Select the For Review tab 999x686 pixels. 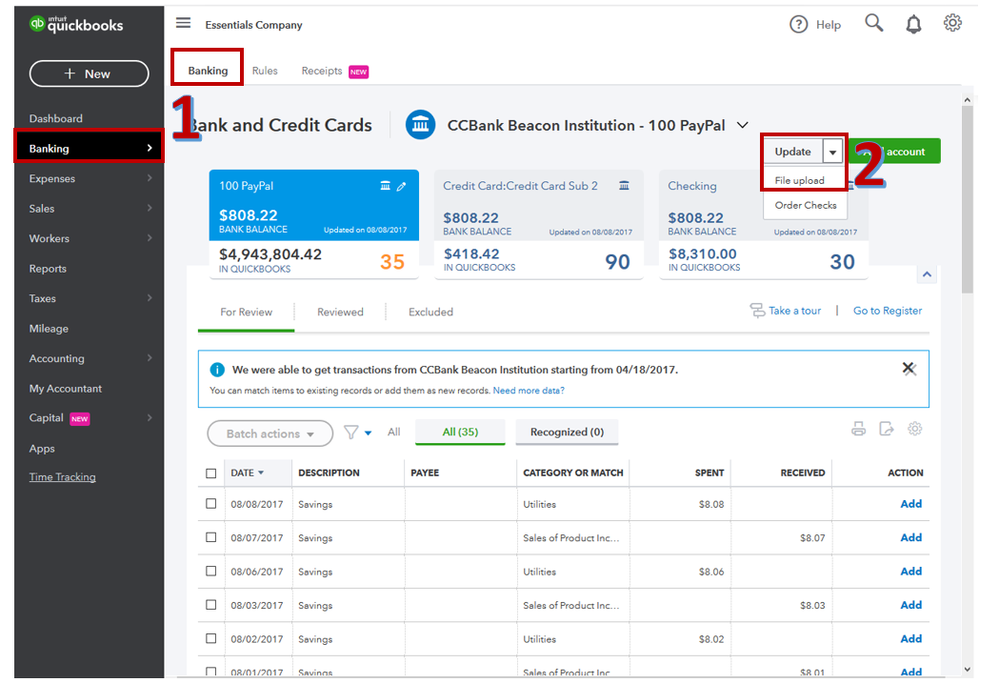(x=246, y=312)
